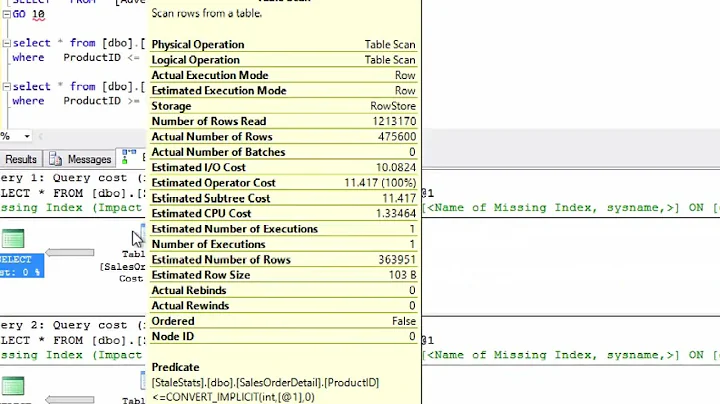Click the Query 1 data flow arrow
Screen dimensions: 720x404
(x=70, y=252)
